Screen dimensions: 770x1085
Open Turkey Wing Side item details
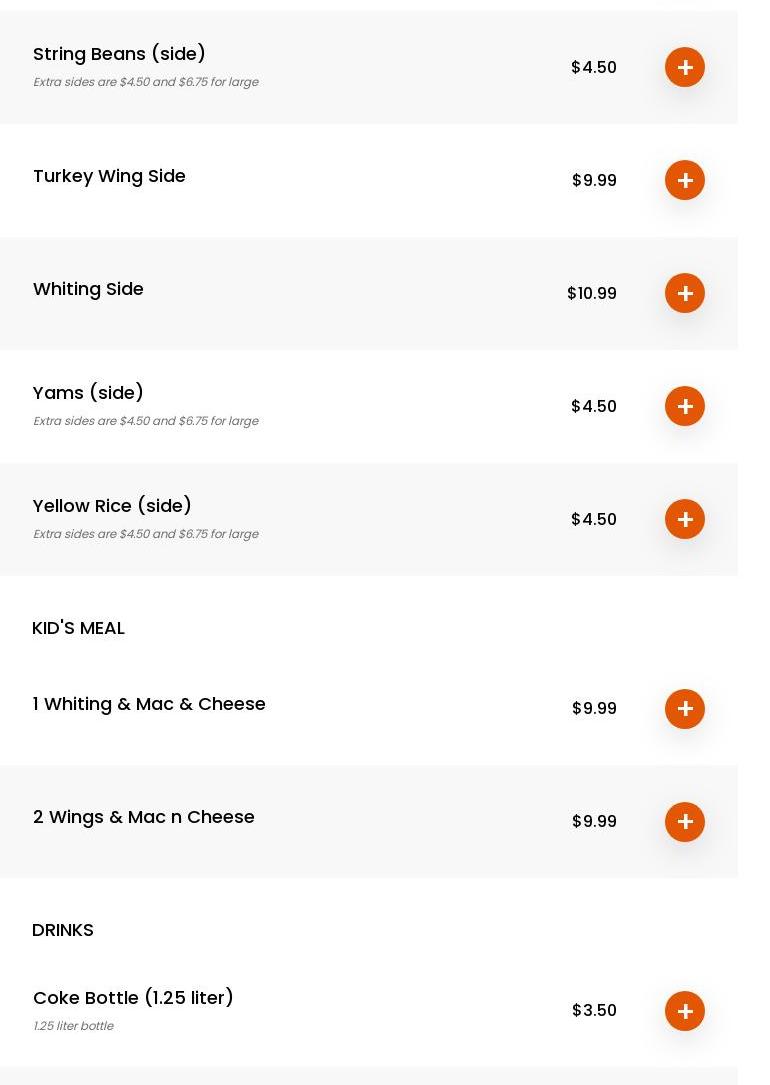109,176
